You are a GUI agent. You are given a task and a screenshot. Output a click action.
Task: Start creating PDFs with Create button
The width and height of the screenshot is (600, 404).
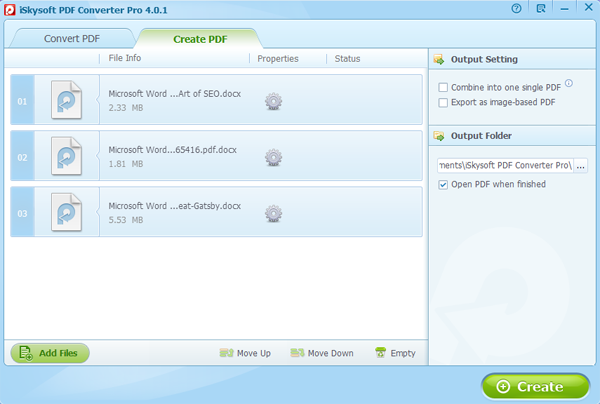[535, 386]
